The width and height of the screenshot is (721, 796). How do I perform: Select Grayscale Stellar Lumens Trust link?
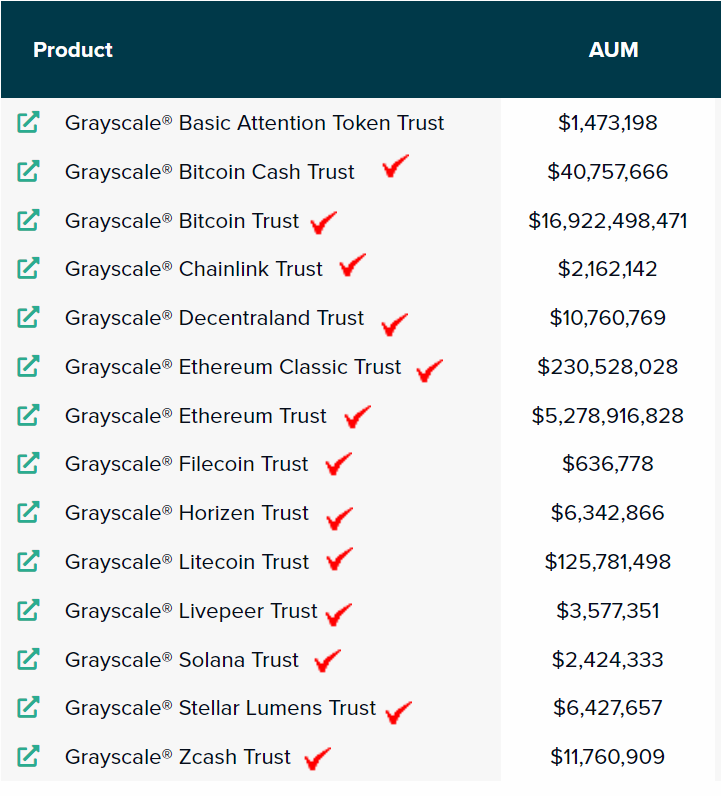(x=220, y=708)
